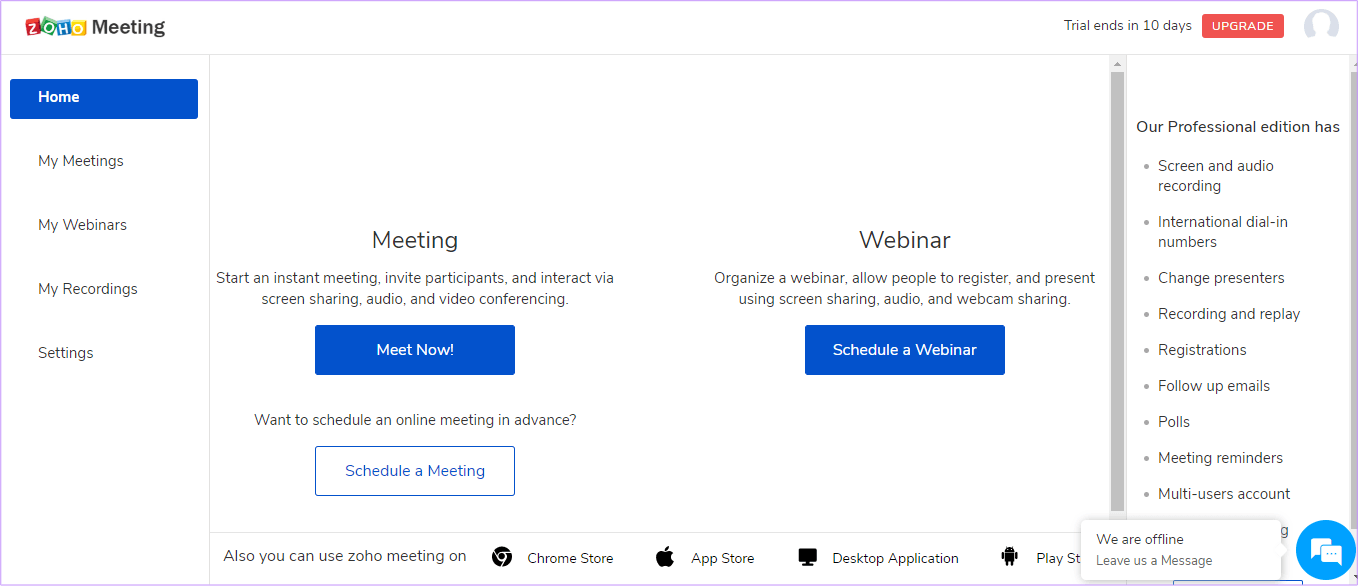Click "Also you can use zoho meeting on"
The image size is (1358, 586).
click(345, 556)
